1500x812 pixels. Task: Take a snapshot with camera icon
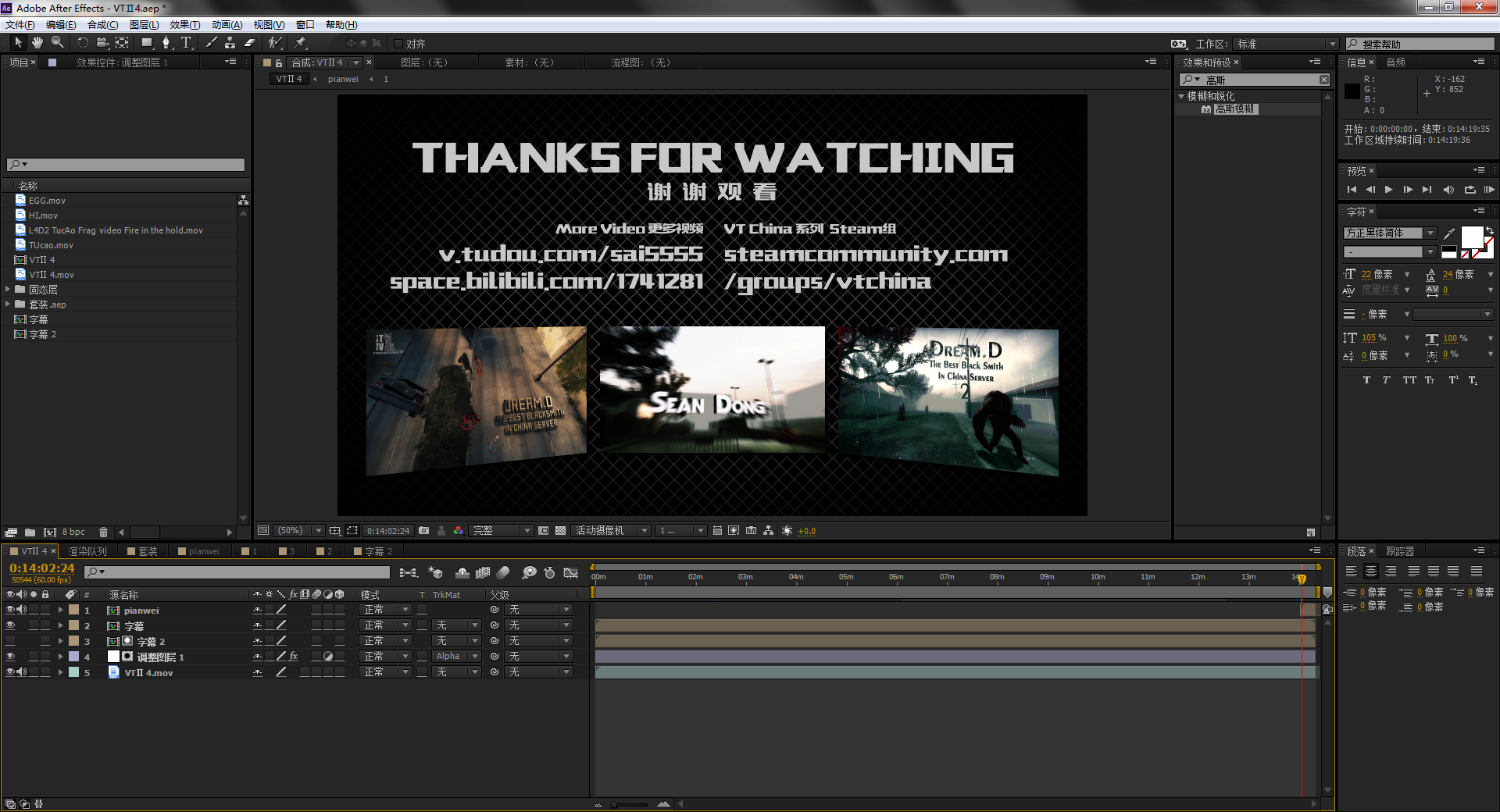click(423, 531)
